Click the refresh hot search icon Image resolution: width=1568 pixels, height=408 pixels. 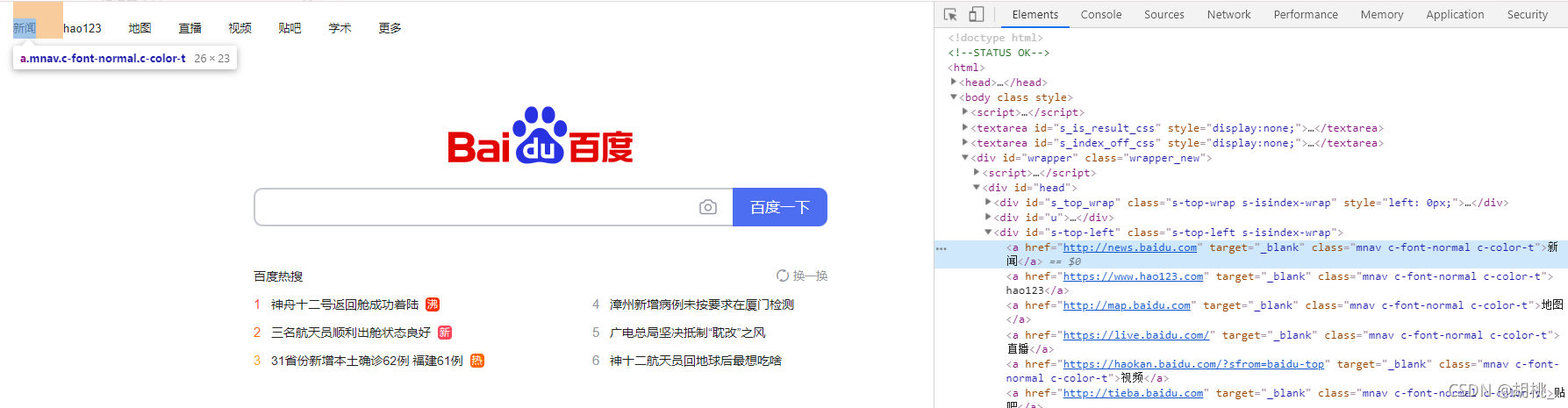pos(783,276)
